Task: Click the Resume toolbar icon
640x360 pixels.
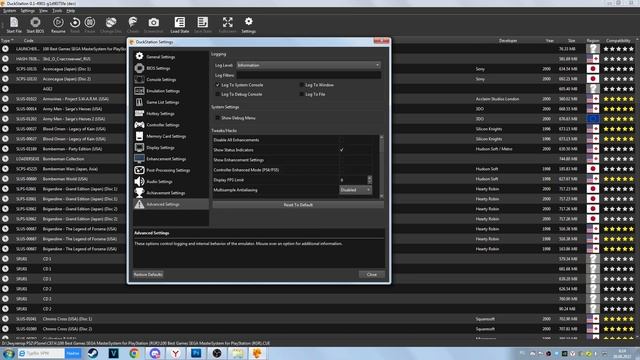Action: point(58,24)
